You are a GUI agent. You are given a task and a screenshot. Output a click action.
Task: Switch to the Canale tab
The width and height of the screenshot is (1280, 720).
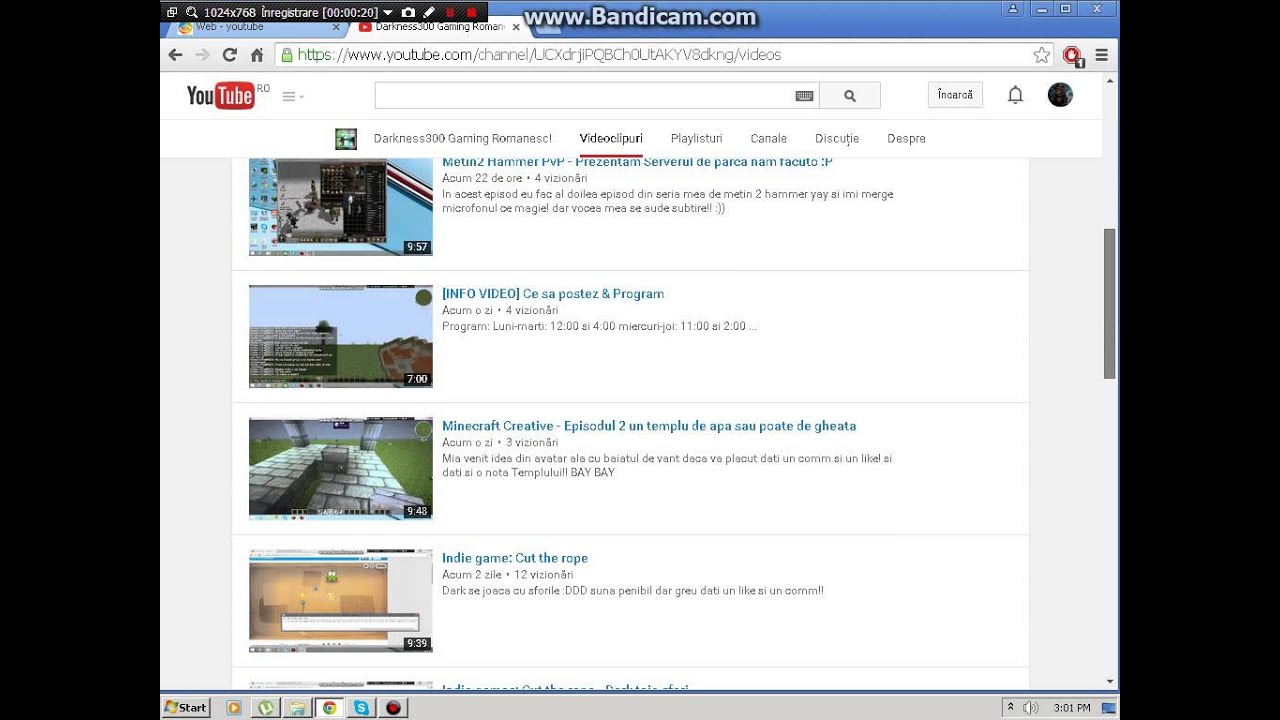click(768, 139)
